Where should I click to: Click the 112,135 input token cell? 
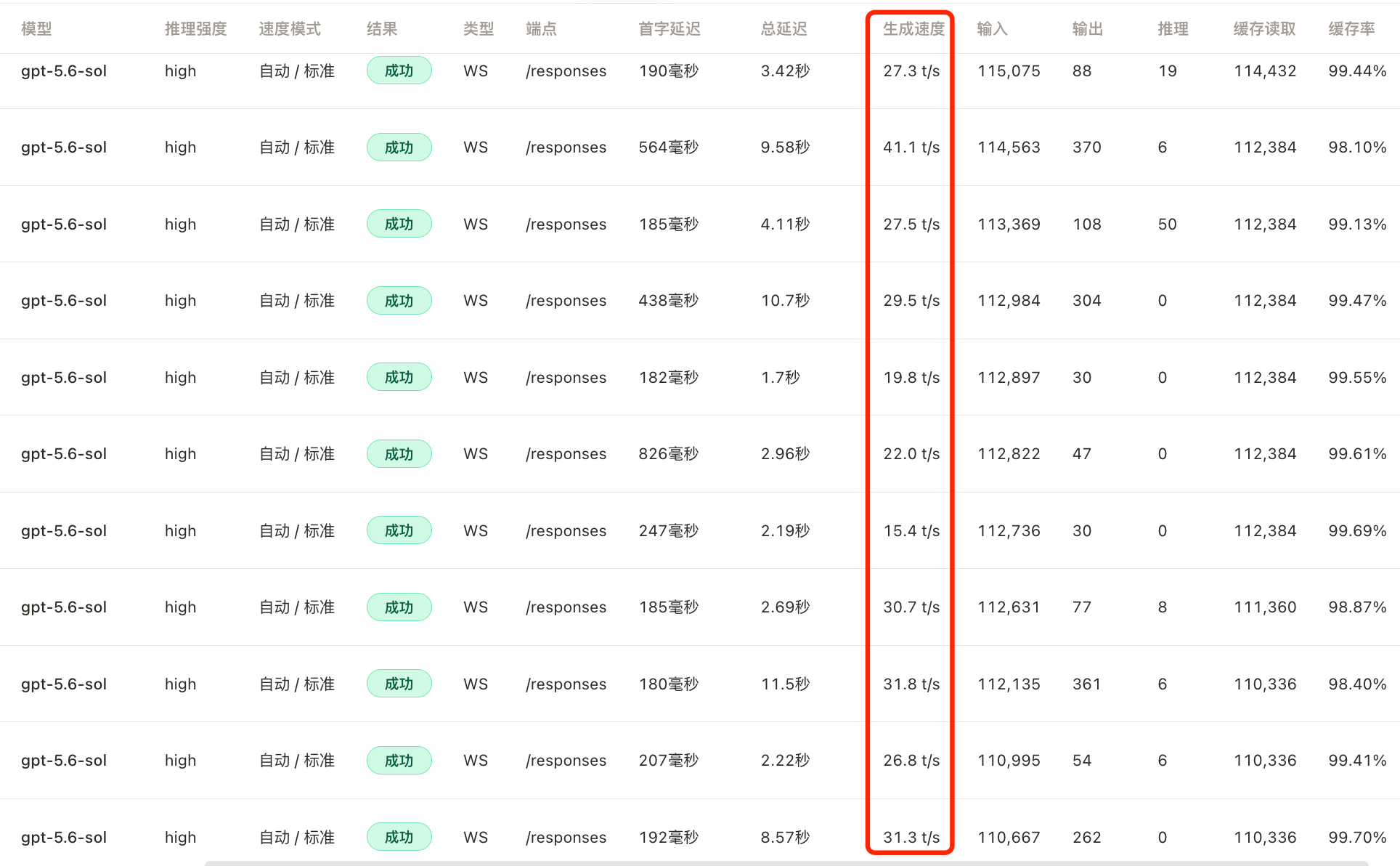point(1009,684)
